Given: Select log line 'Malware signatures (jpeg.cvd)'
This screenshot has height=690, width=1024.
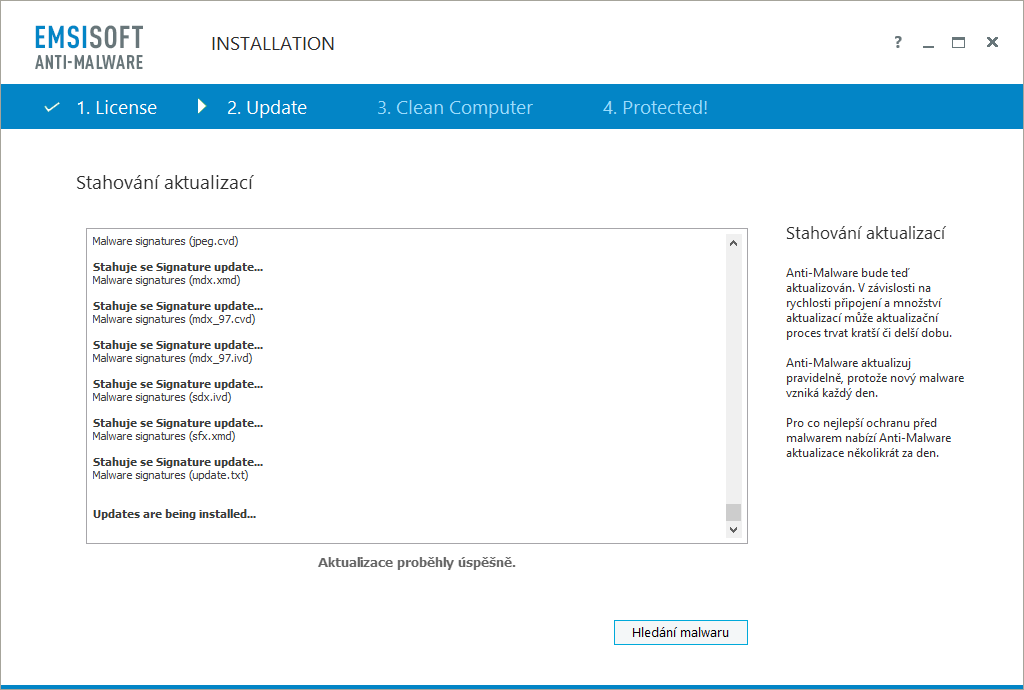Looking at the screenshot, I should pos(165,241).
